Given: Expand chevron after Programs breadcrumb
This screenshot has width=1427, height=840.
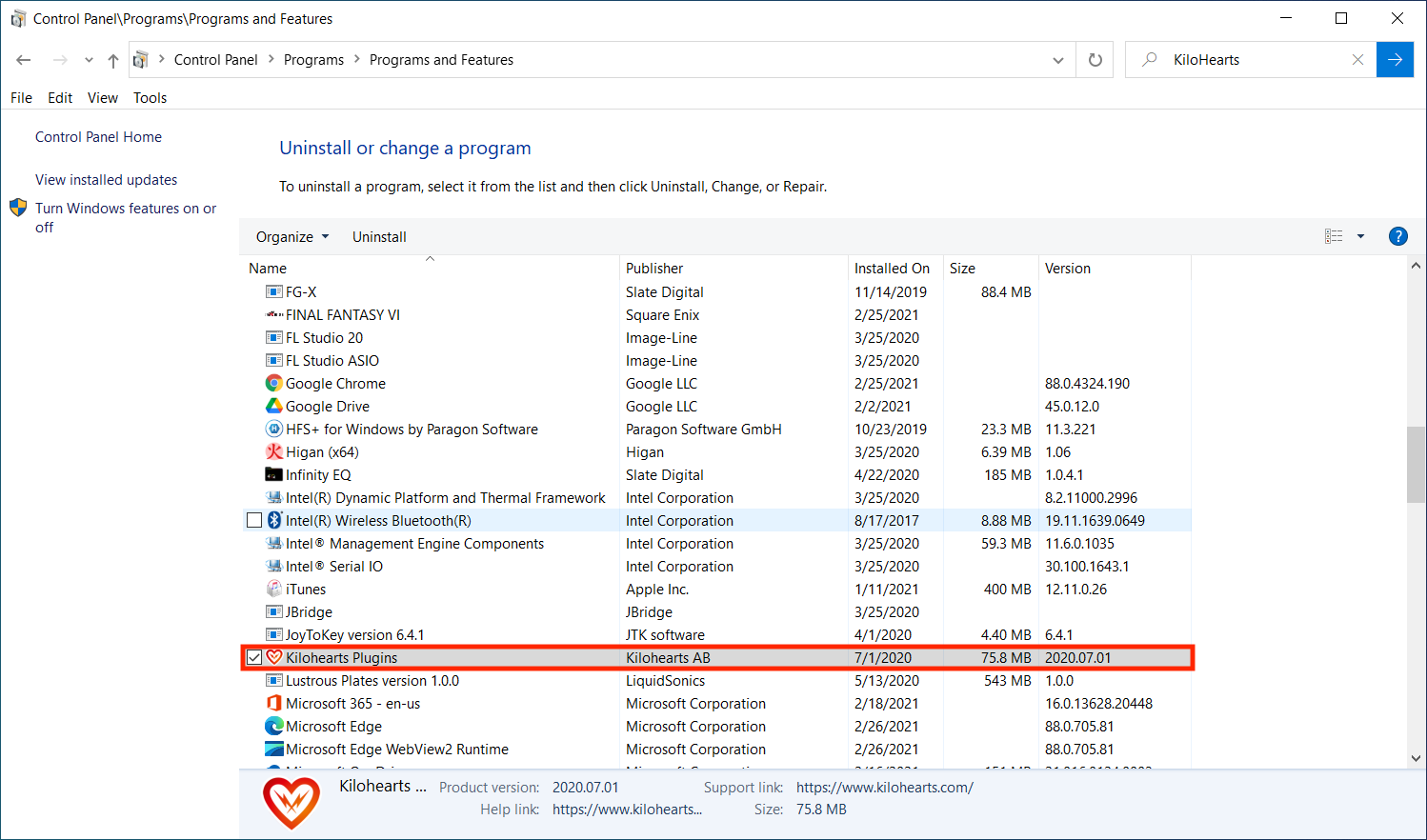Looking at the screenshot, I should [357, 59].
